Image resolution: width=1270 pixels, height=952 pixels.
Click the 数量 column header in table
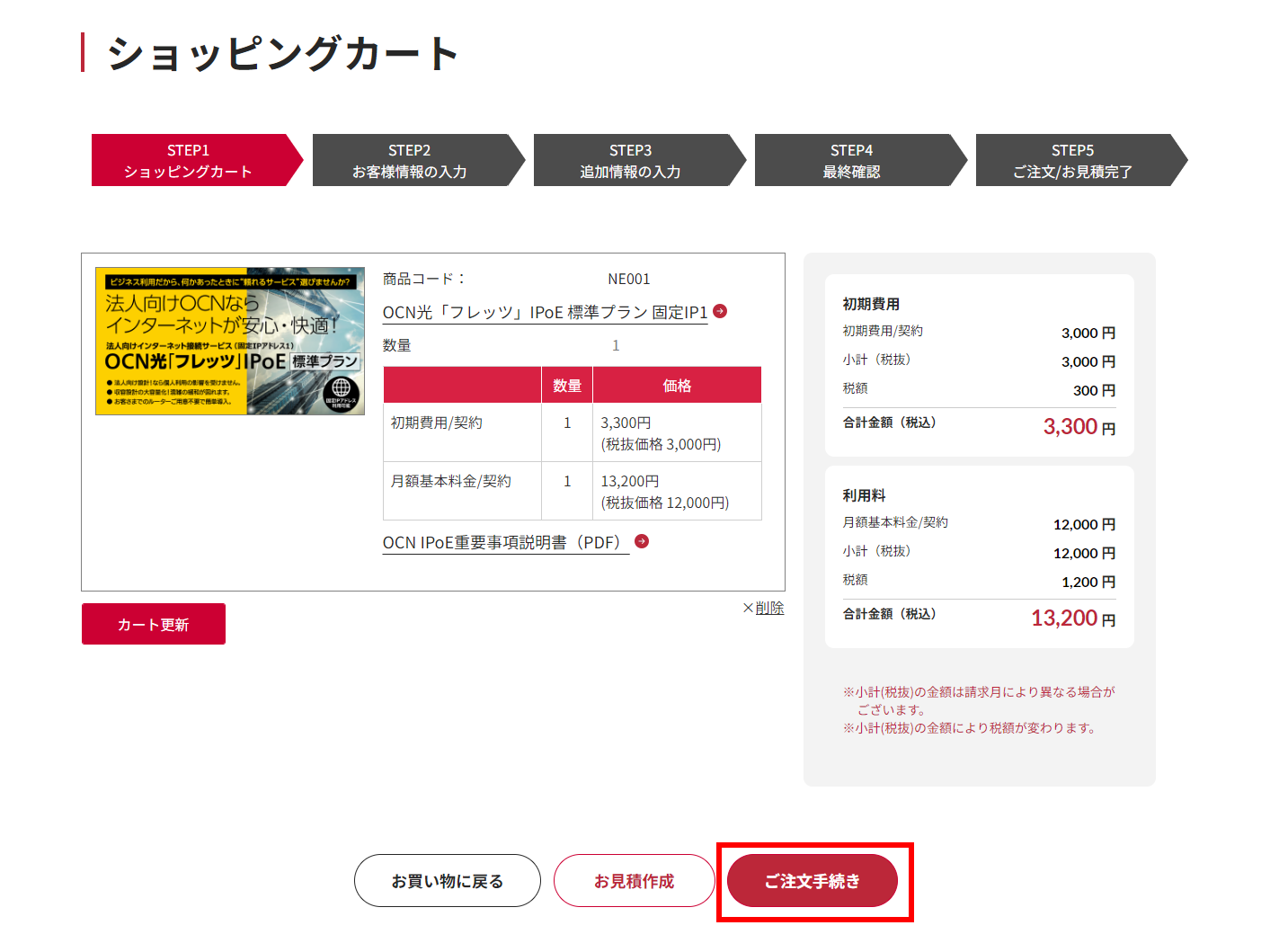point(567,385)
